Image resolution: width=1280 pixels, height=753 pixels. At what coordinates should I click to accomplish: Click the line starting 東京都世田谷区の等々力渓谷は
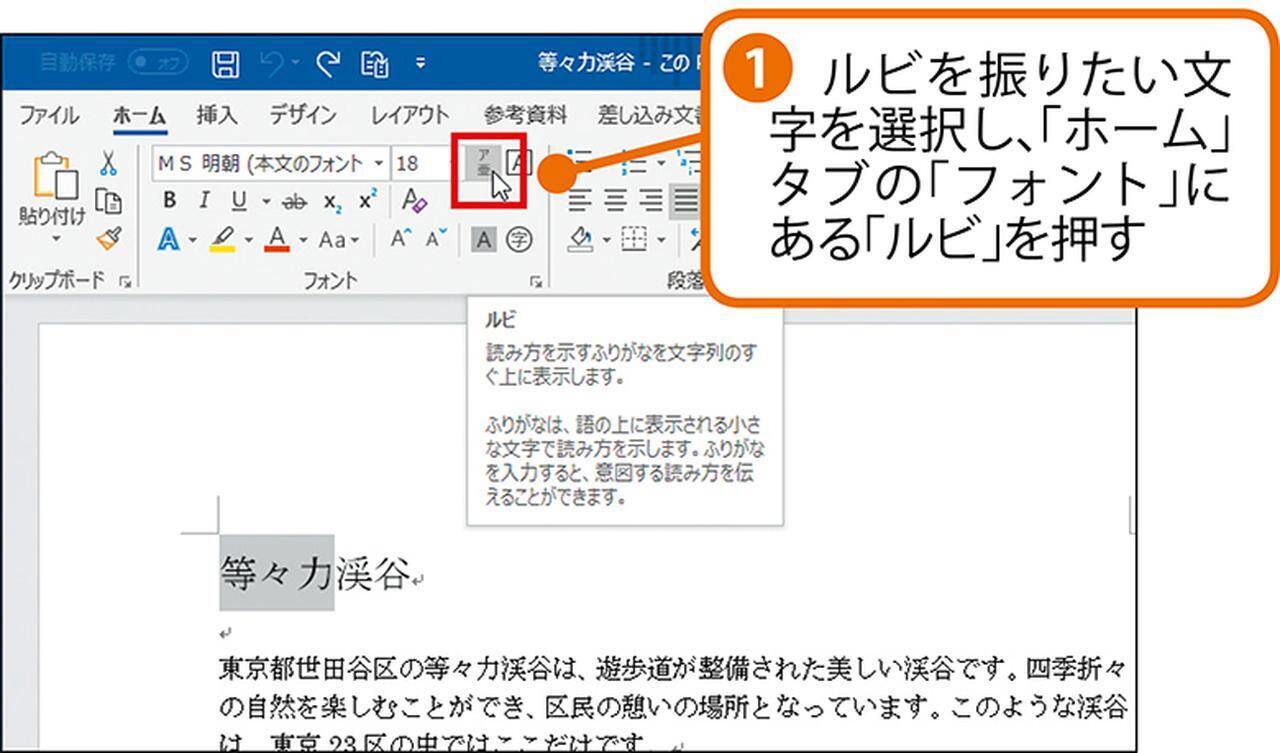coord(673,668)
